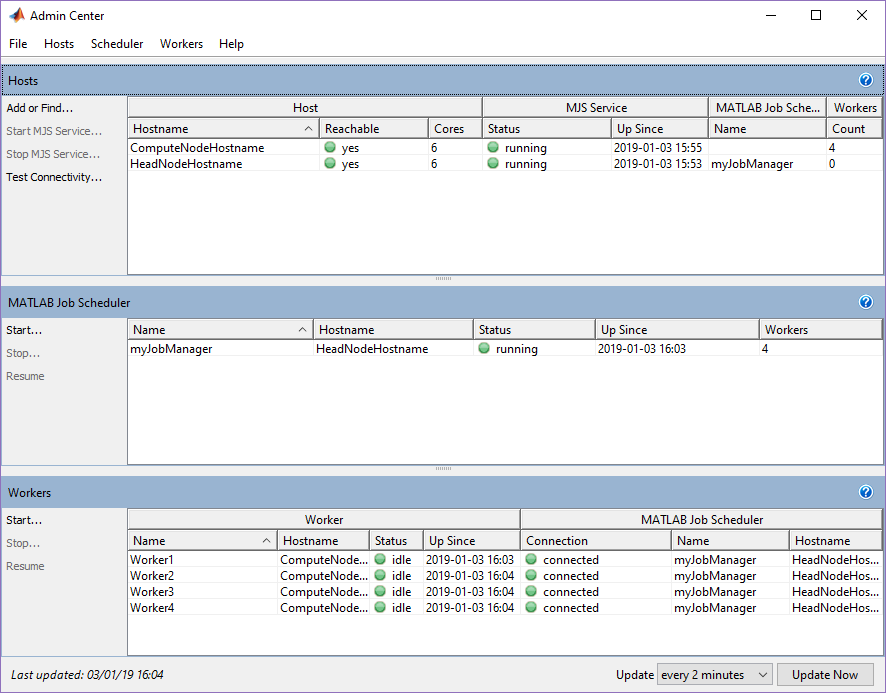Open the Update interval dropdown
Screen dimensions: 886x693
point(714,674)
